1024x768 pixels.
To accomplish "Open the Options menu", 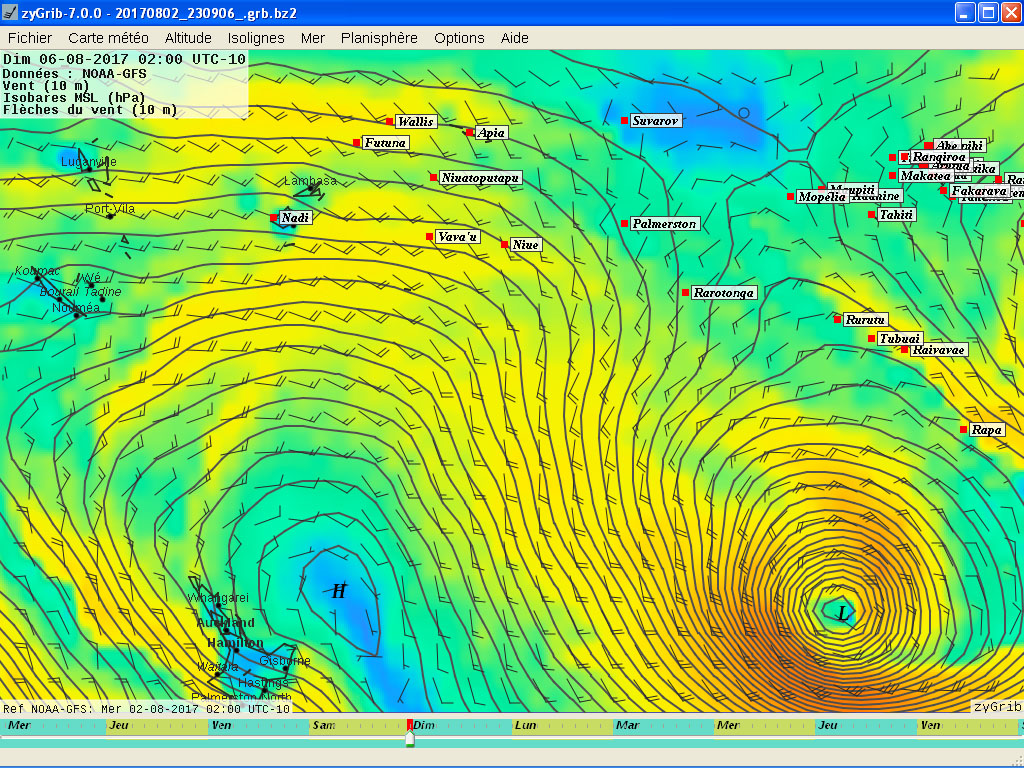I will tap(459, 38).
